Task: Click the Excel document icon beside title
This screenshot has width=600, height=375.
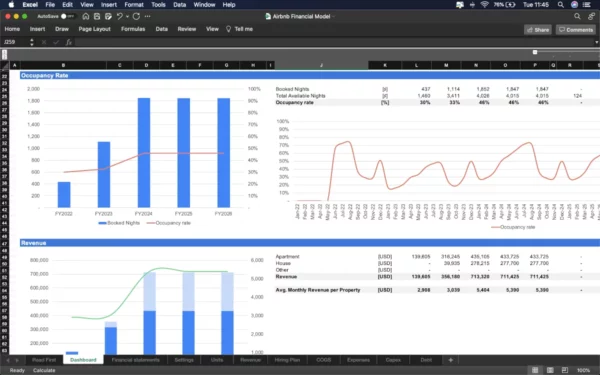Action: point(268,16)
